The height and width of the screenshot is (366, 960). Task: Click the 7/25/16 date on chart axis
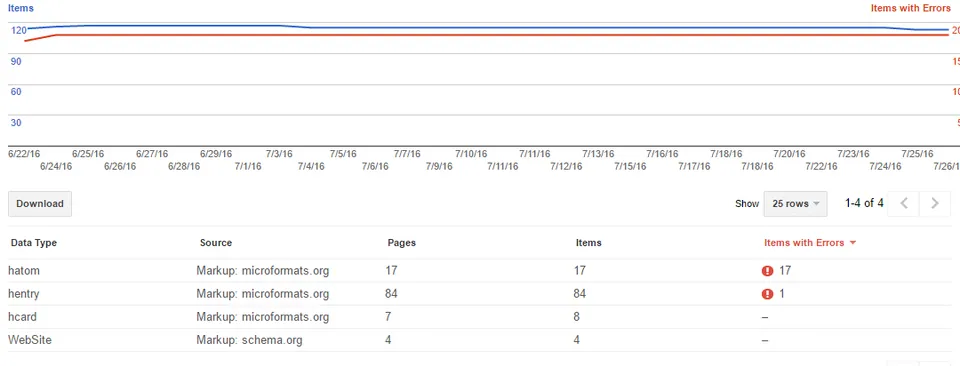coord(917,154)
